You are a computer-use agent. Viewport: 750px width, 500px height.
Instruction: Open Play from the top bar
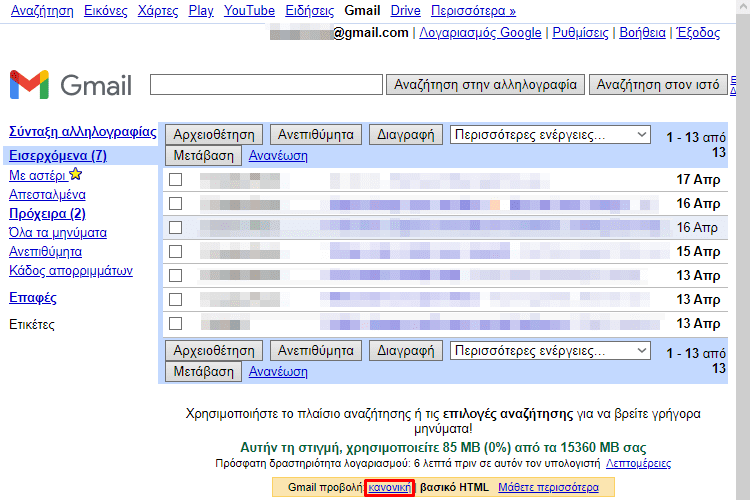coord(201,11)
